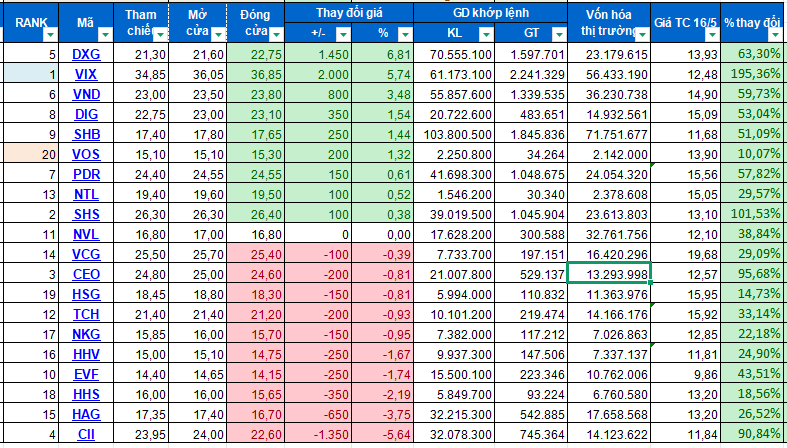The image size is (787, 448).
Task: Select the Giá TC cell 9,86
Action: (x=686, y=374)
